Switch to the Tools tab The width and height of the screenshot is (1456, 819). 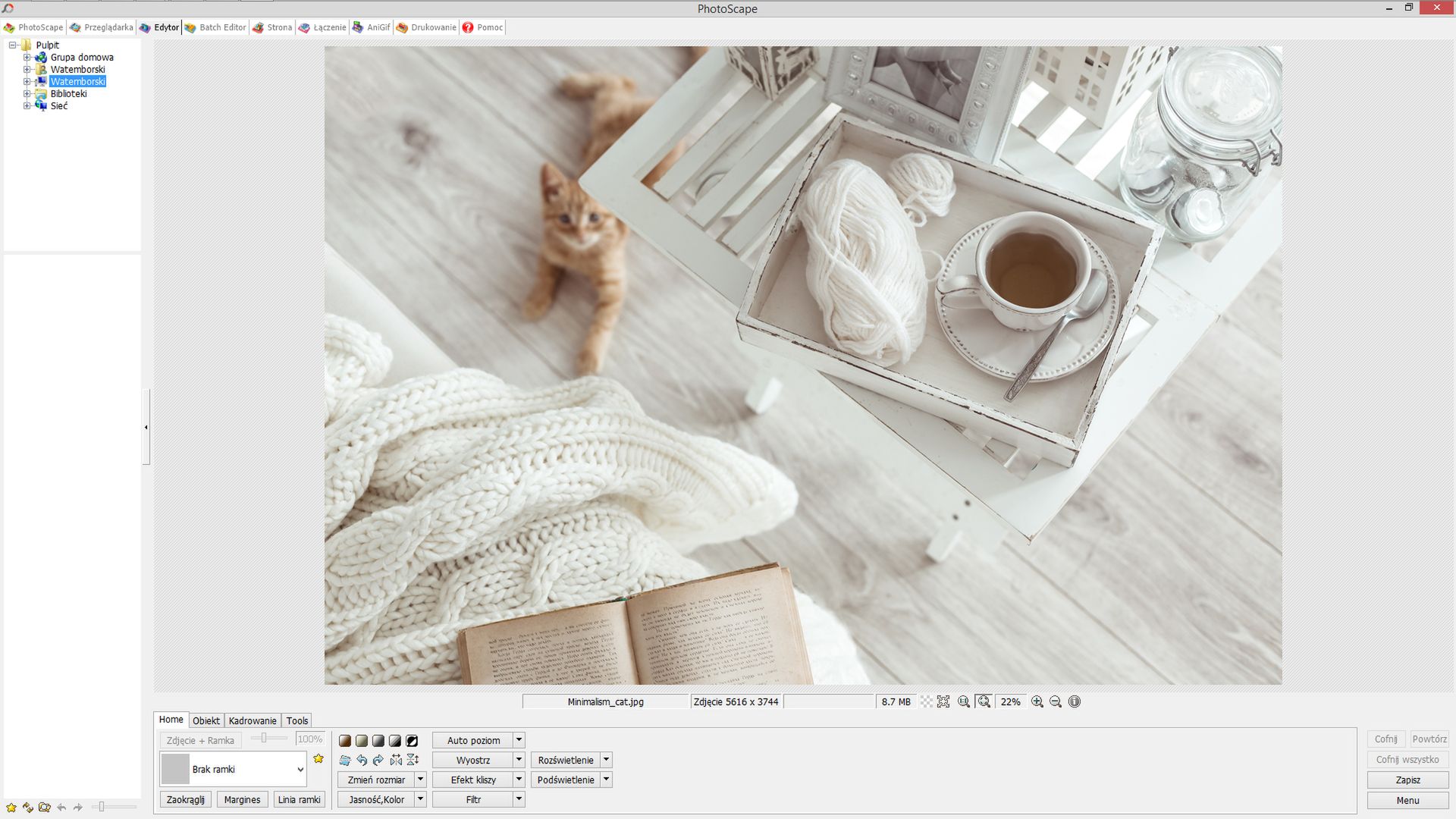click(x=297, y=721)
